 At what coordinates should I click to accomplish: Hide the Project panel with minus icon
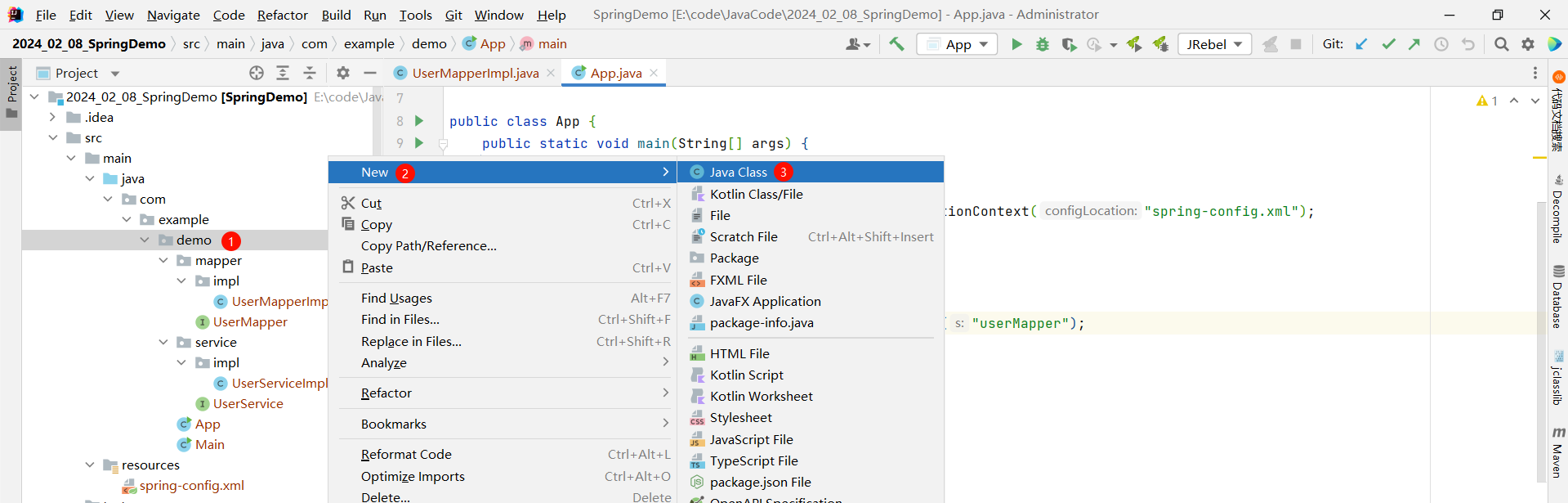pyautogui.click(x=370, y=73)
